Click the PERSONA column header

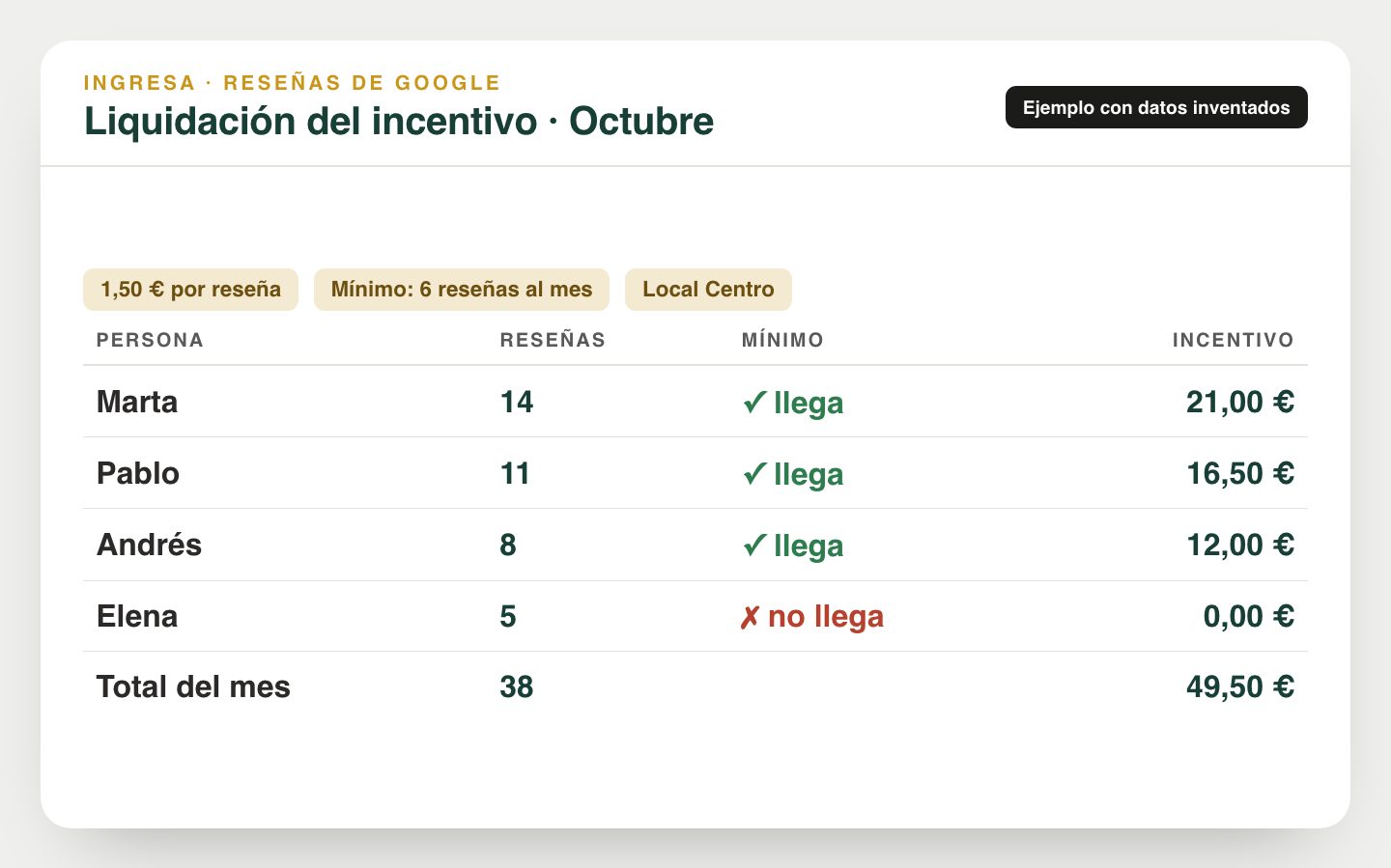[150, 340]
